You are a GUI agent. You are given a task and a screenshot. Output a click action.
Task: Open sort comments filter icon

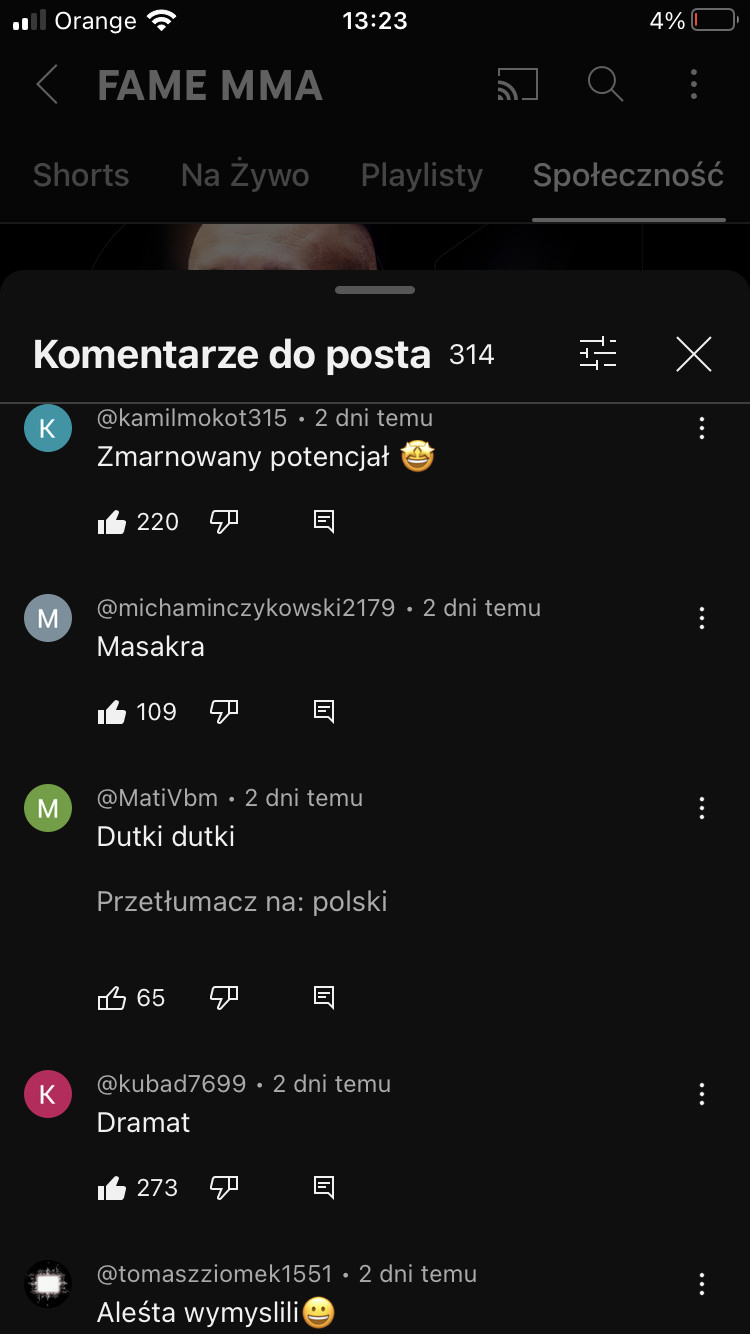[598, 354]
